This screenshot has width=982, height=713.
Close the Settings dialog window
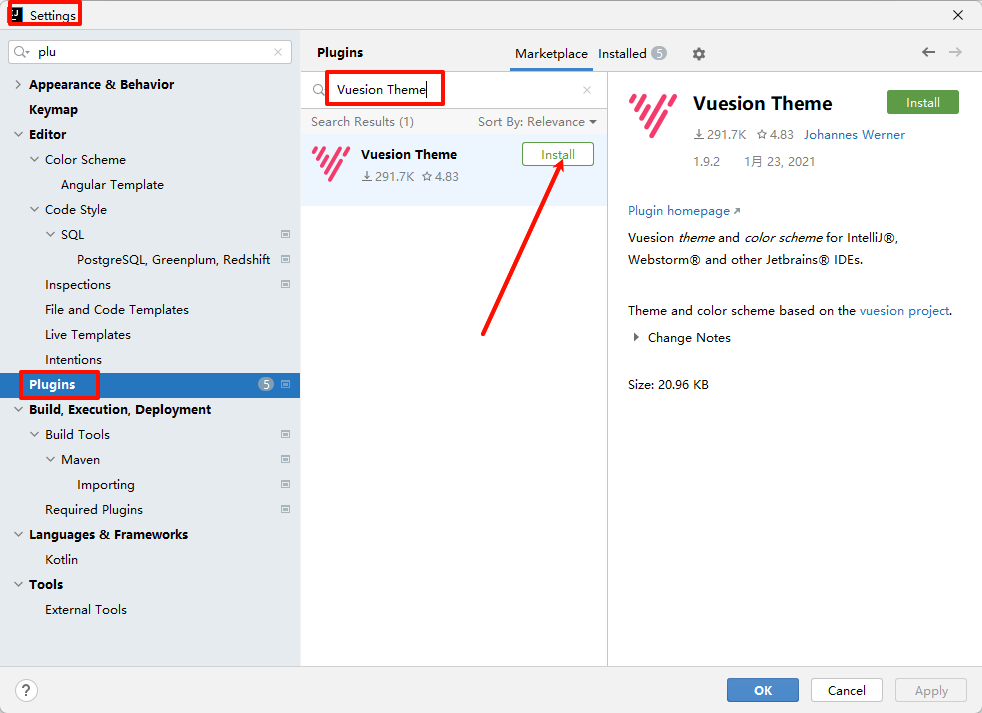coord(958,15)
